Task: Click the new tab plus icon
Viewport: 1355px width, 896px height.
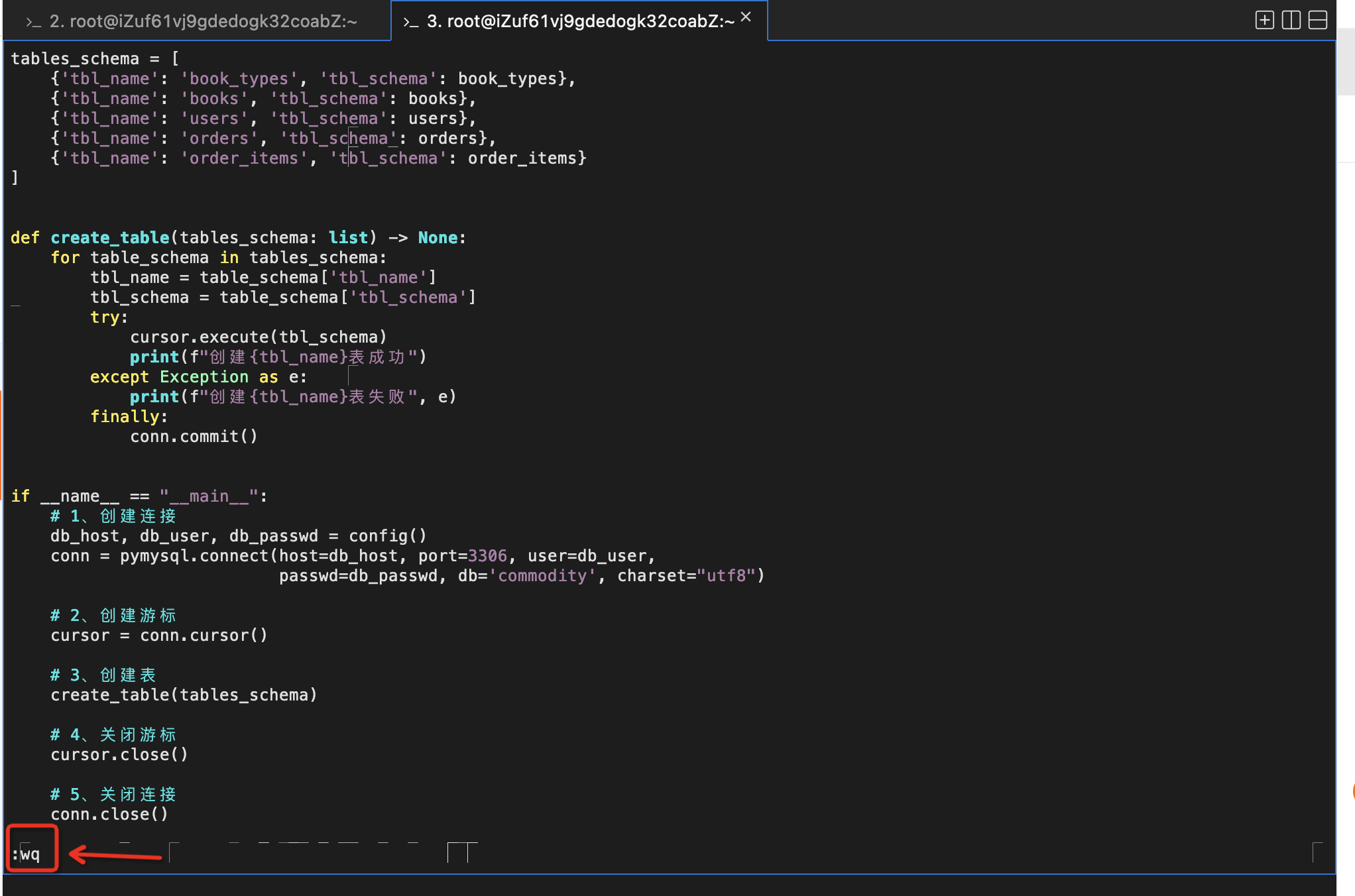Action: click(x=1264, y=21)
